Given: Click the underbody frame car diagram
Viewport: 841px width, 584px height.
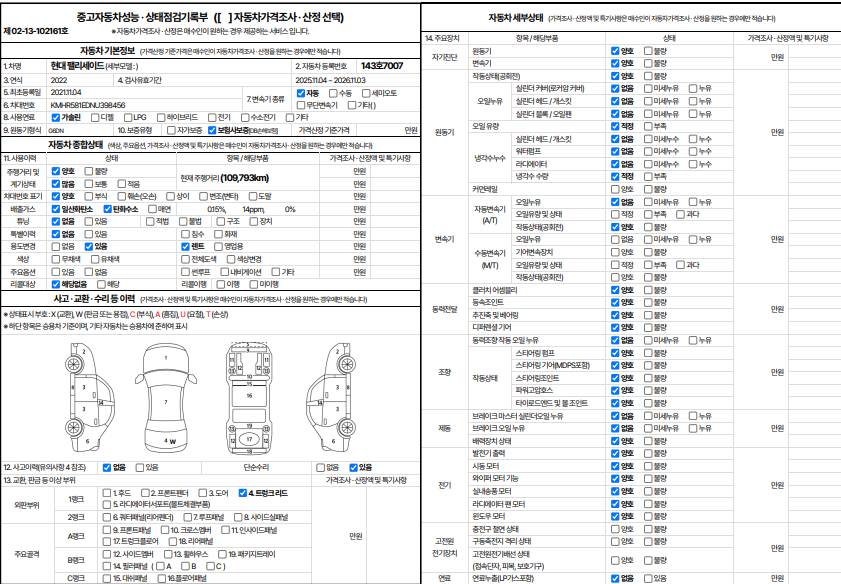Looking at the screenshot, I should [249, 397].
